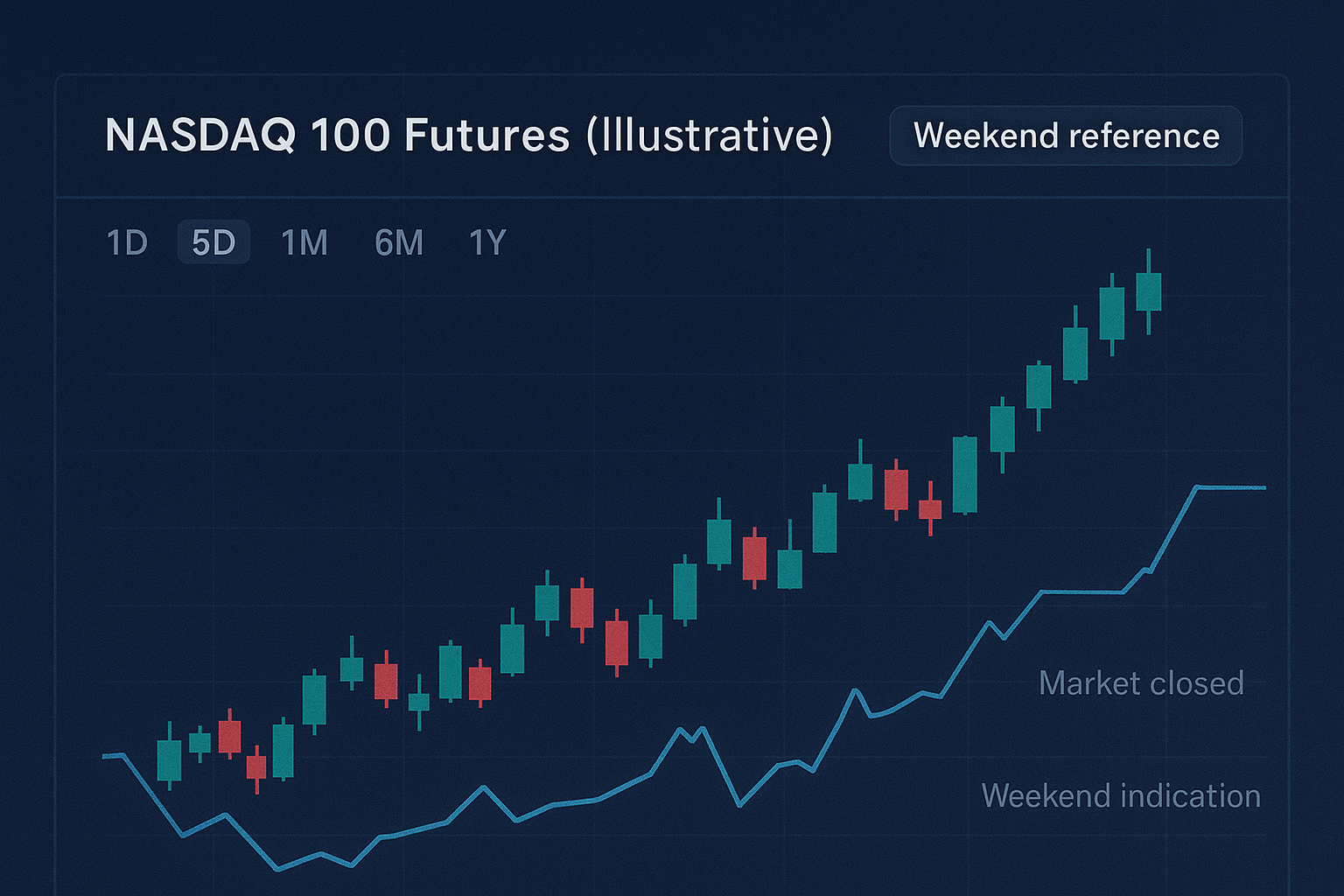Image resolution: width=1344 pixels, height=896 pixels.
Task: Click the blue line's lowest point
Action: [x=277, y=869]
